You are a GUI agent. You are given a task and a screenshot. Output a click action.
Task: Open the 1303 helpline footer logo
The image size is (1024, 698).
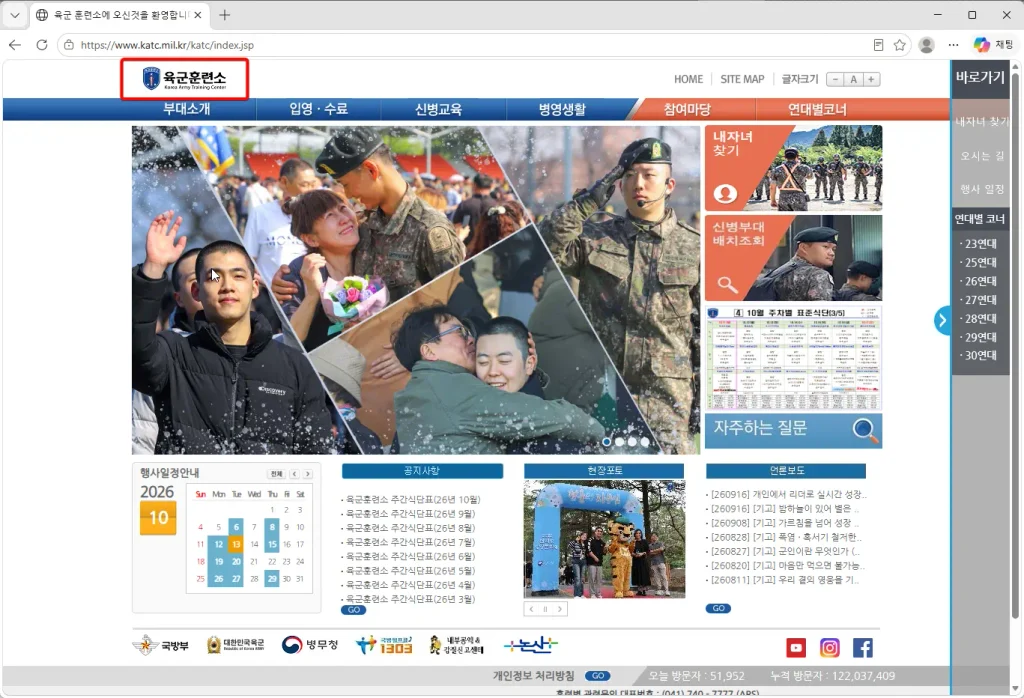pyautogui.click(x=385, y=645)
